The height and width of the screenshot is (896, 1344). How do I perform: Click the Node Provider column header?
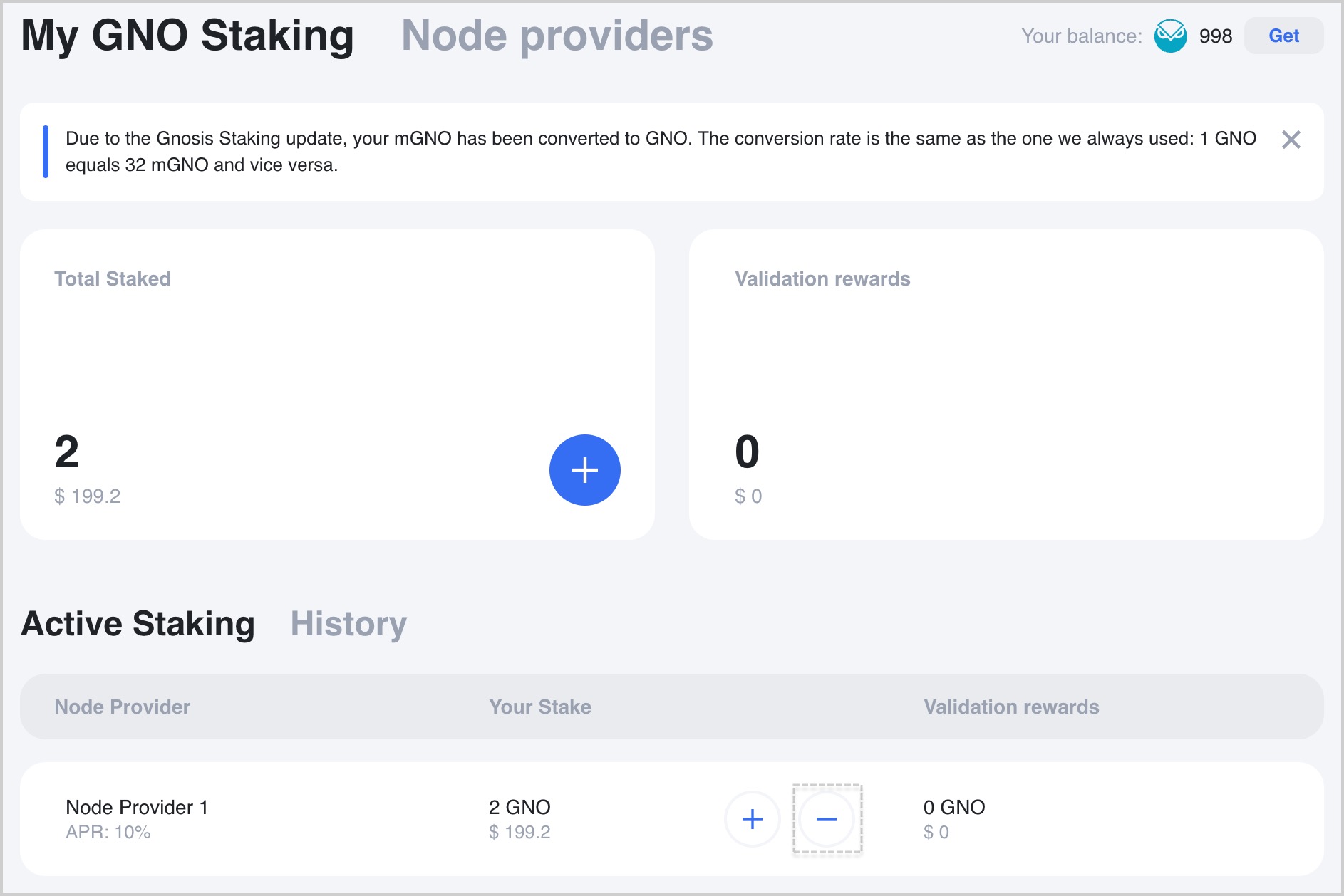click(123, 707)
